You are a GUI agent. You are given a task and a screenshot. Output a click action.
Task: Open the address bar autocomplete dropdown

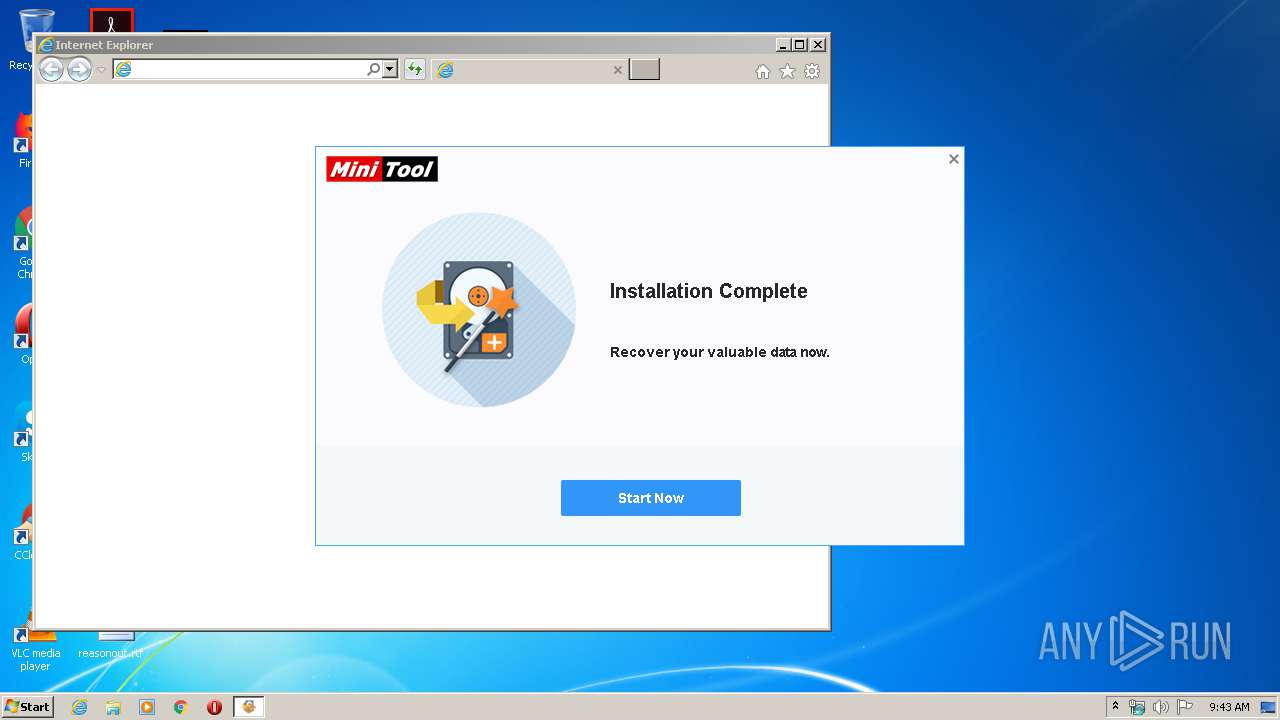click(390, 69)
